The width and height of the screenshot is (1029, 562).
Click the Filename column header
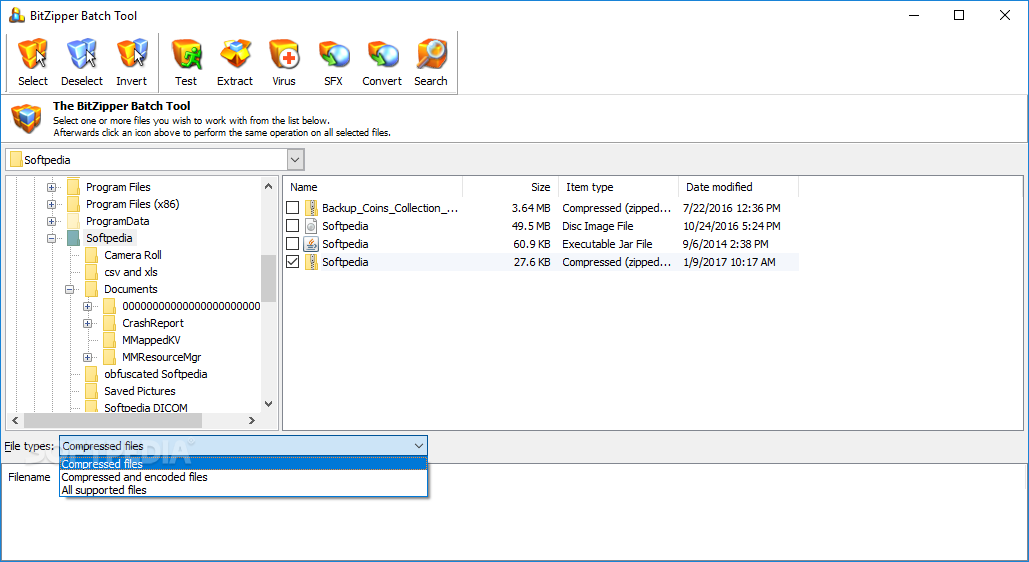coord(30,477)
